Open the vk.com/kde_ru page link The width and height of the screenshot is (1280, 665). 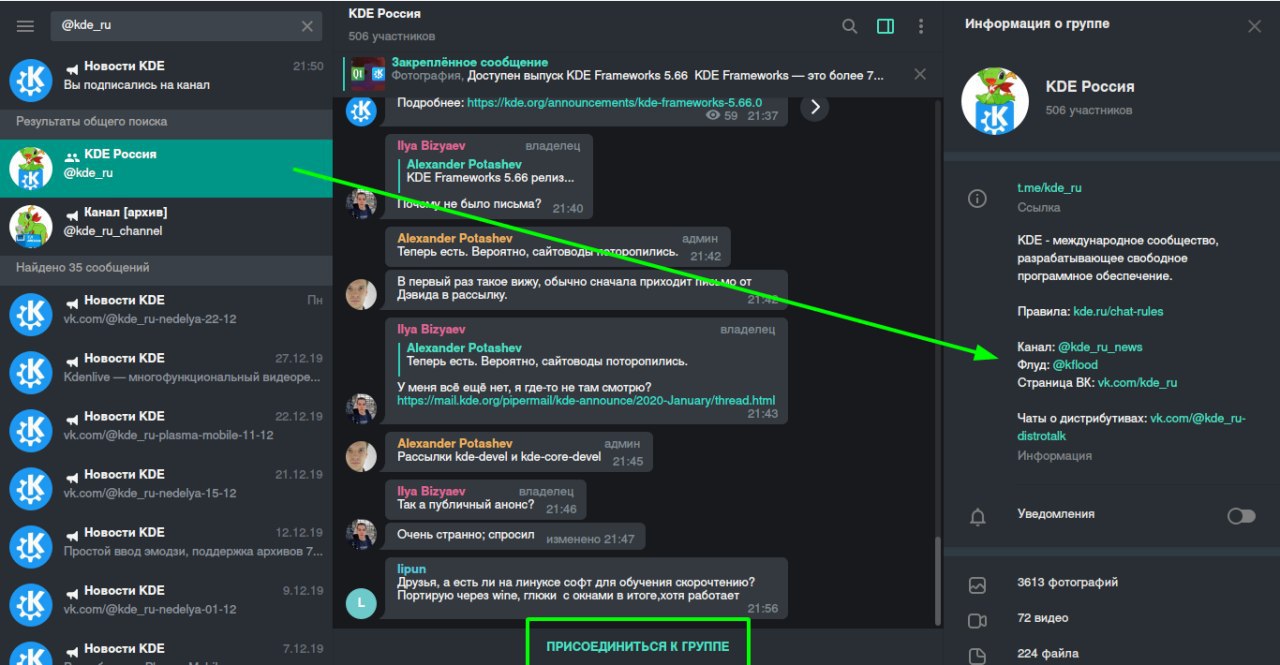pos(1137,383)
